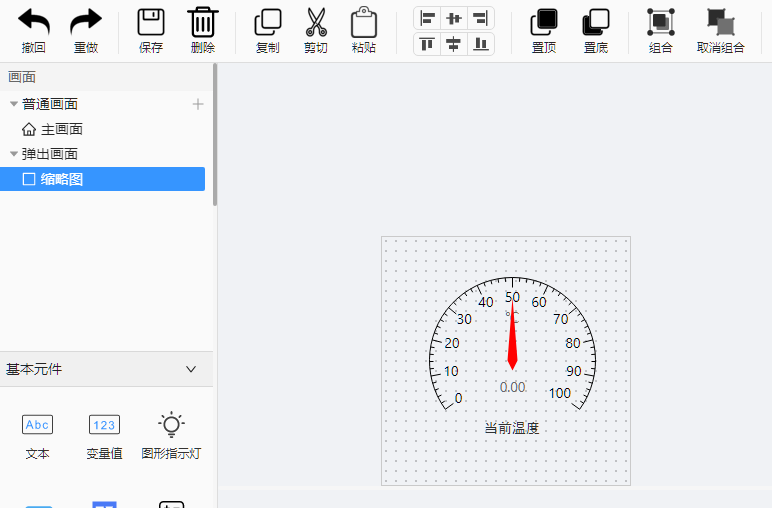Align objects to the bottom edge
This screenshot has height=508, width=772.
click(480, 44)
